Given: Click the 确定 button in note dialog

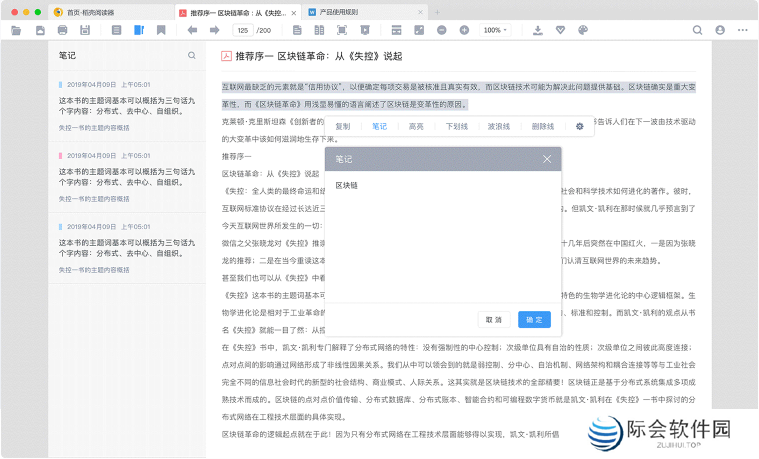Looking at the screenshot, I should click(533, 320).
